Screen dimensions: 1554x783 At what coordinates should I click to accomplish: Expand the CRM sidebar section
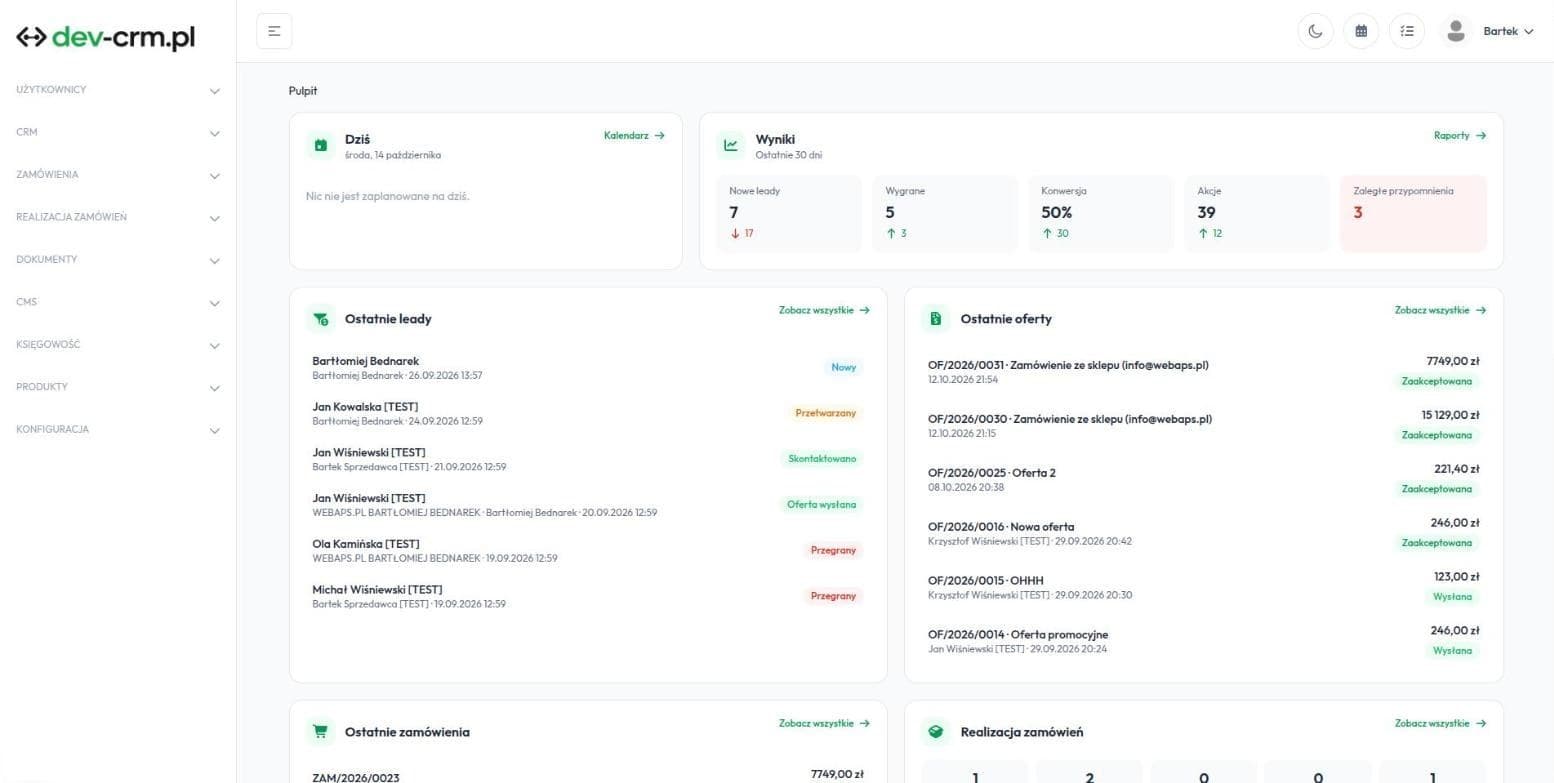[118, 132]
